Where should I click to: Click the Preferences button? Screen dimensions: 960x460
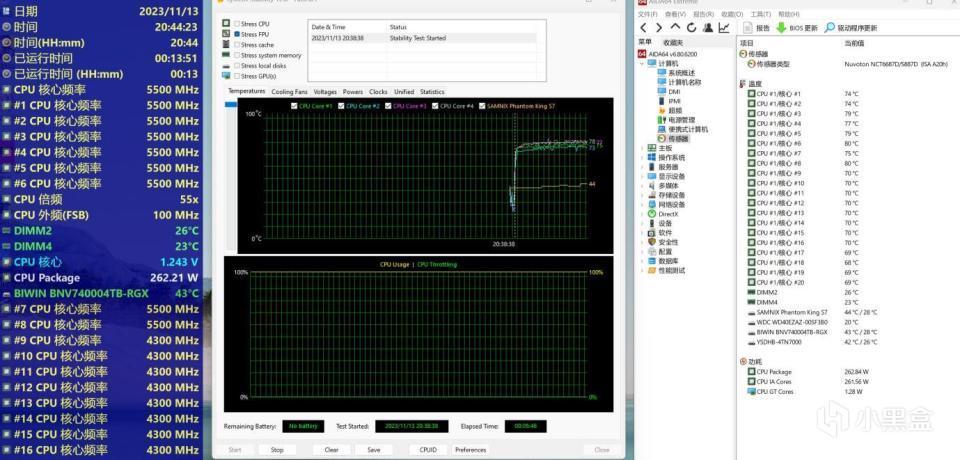point(470,450)
